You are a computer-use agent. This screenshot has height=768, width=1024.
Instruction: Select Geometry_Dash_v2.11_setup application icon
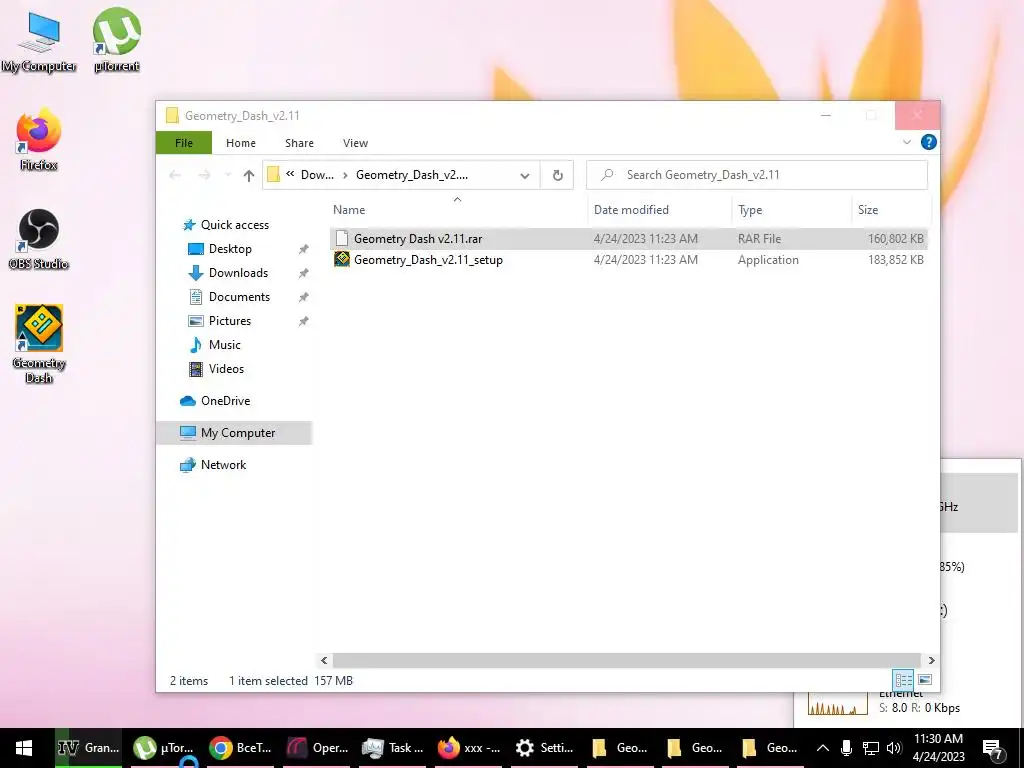point(342,259)
